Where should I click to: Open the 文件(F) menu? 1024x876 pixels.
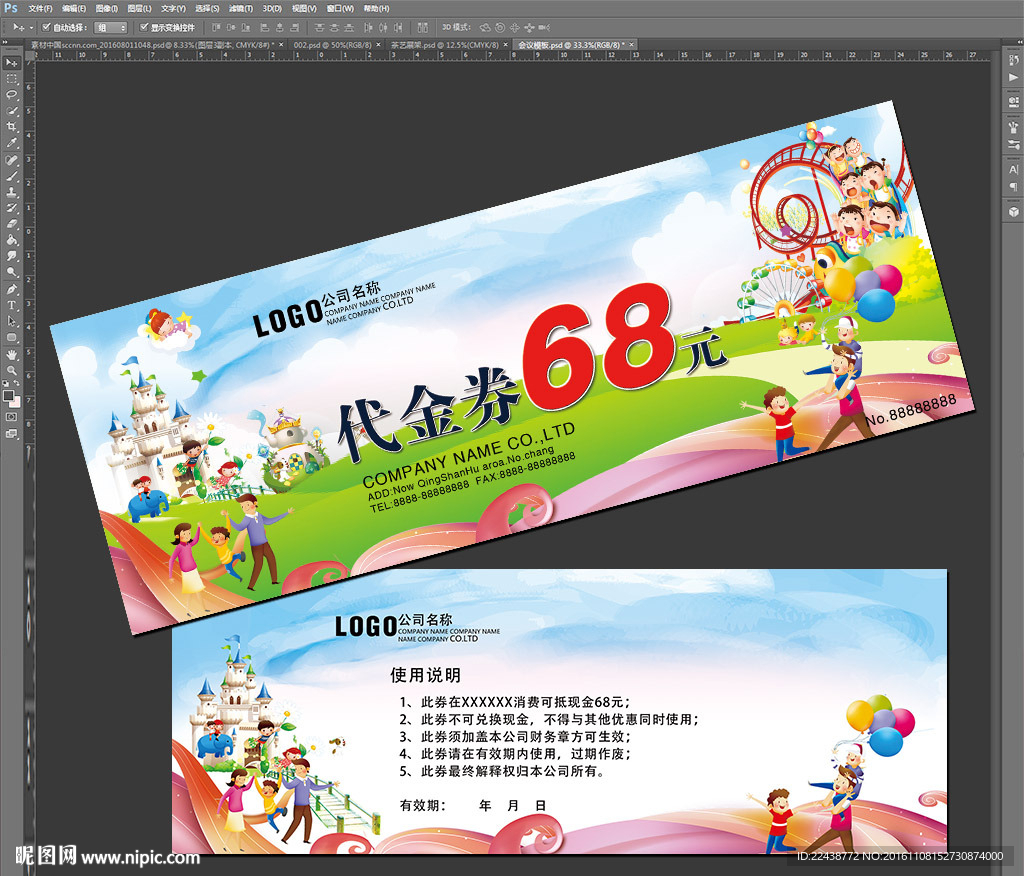point(40,8)
